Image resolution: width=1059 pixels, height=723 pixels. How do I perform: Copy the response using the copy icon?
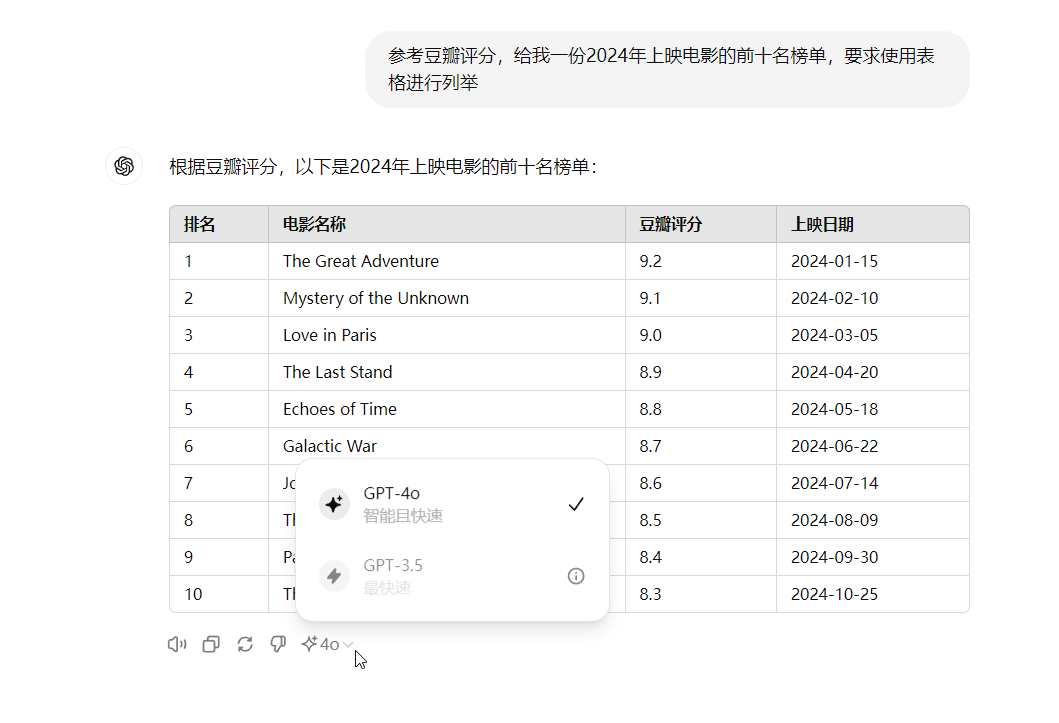pos(211,644)
